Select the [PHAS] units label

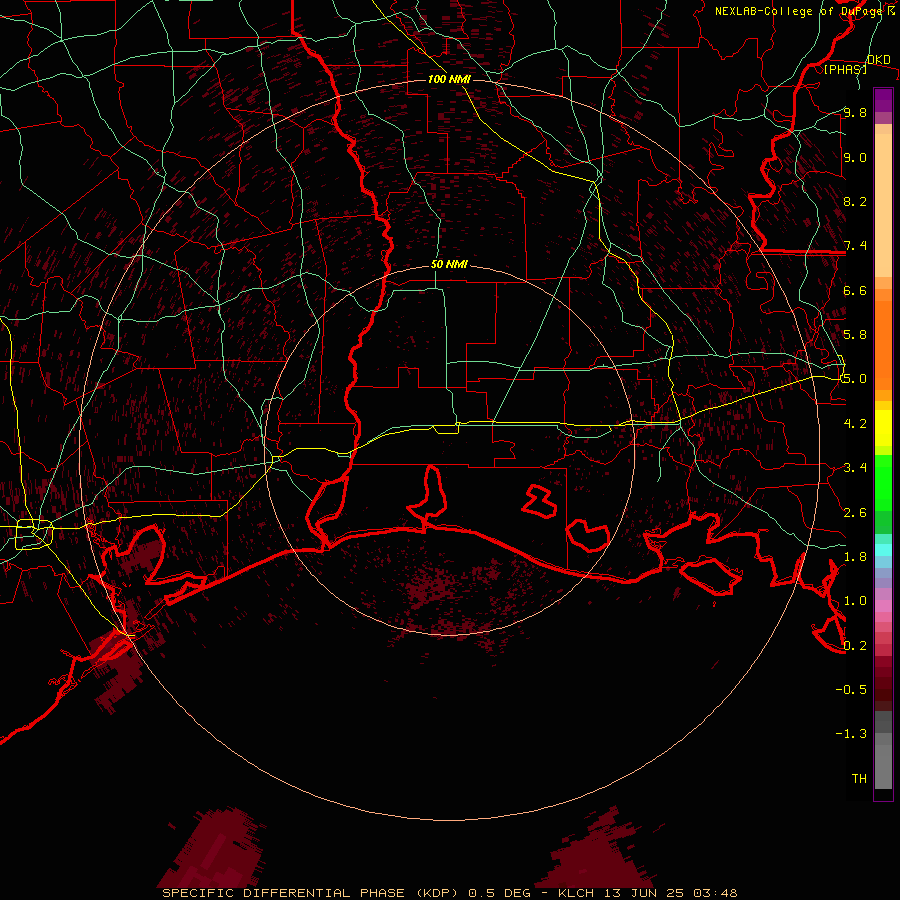(845, 69)
